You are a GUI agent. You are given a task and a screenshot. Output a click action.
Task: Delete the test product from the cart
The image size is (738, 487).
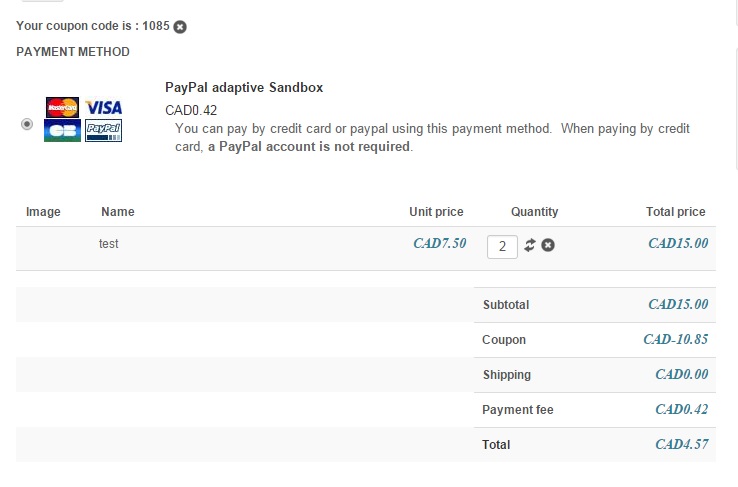point(548,245)
